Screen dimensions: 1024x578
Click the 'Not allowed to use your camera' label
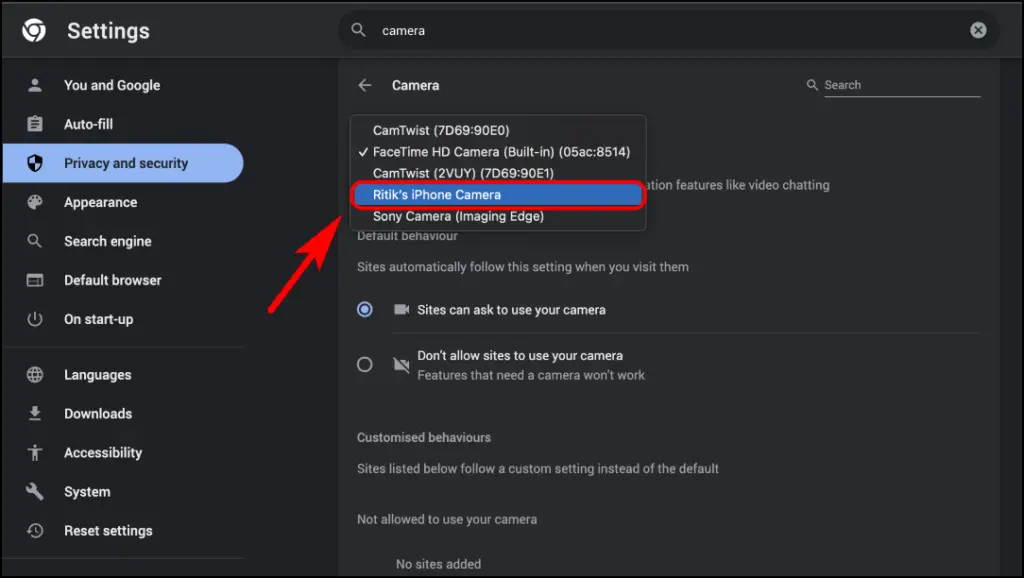click(447, 519)
